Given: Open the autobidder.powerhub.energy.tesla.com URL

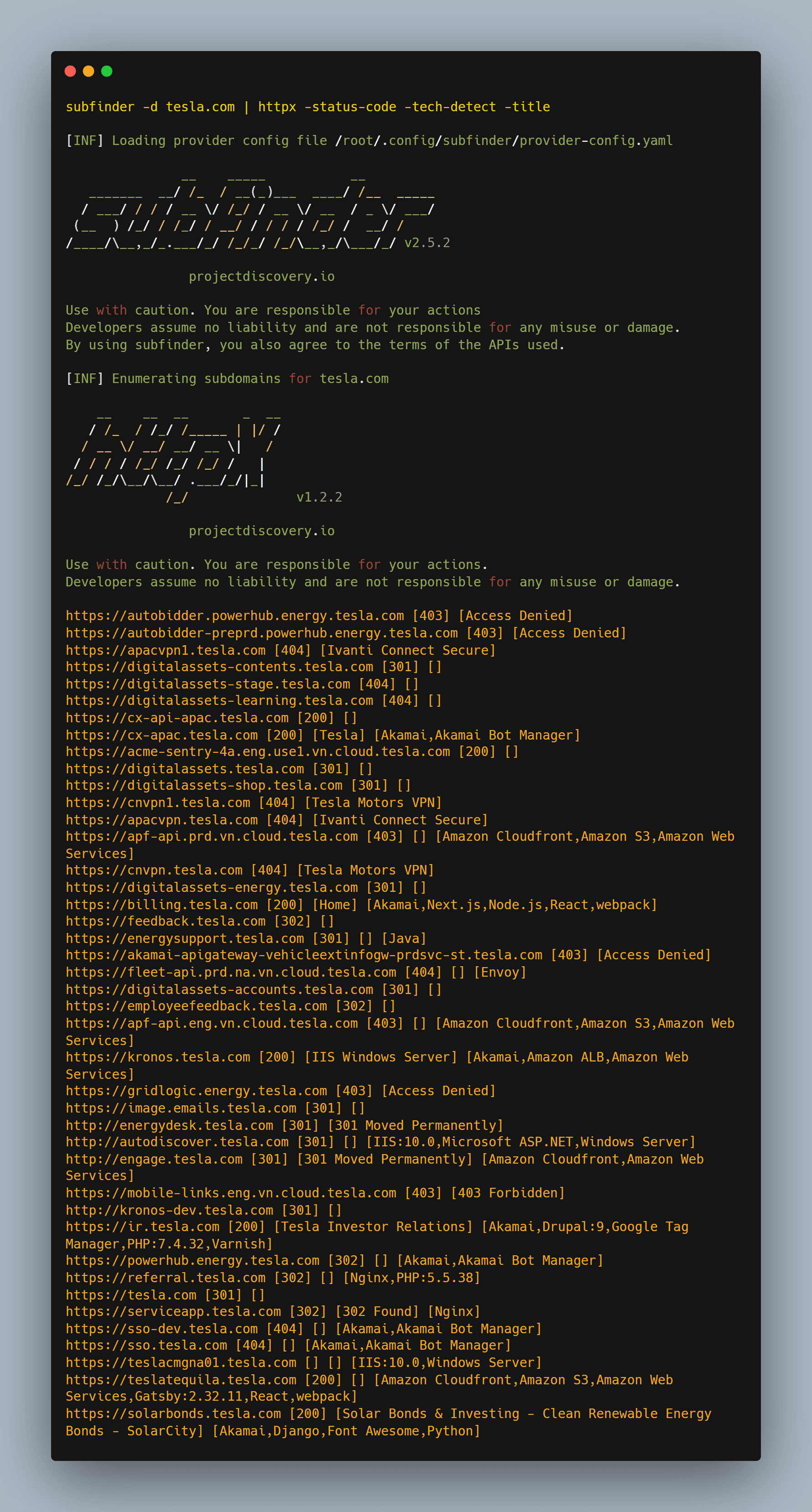Looking at the screenshot, I should pos(235,616).
